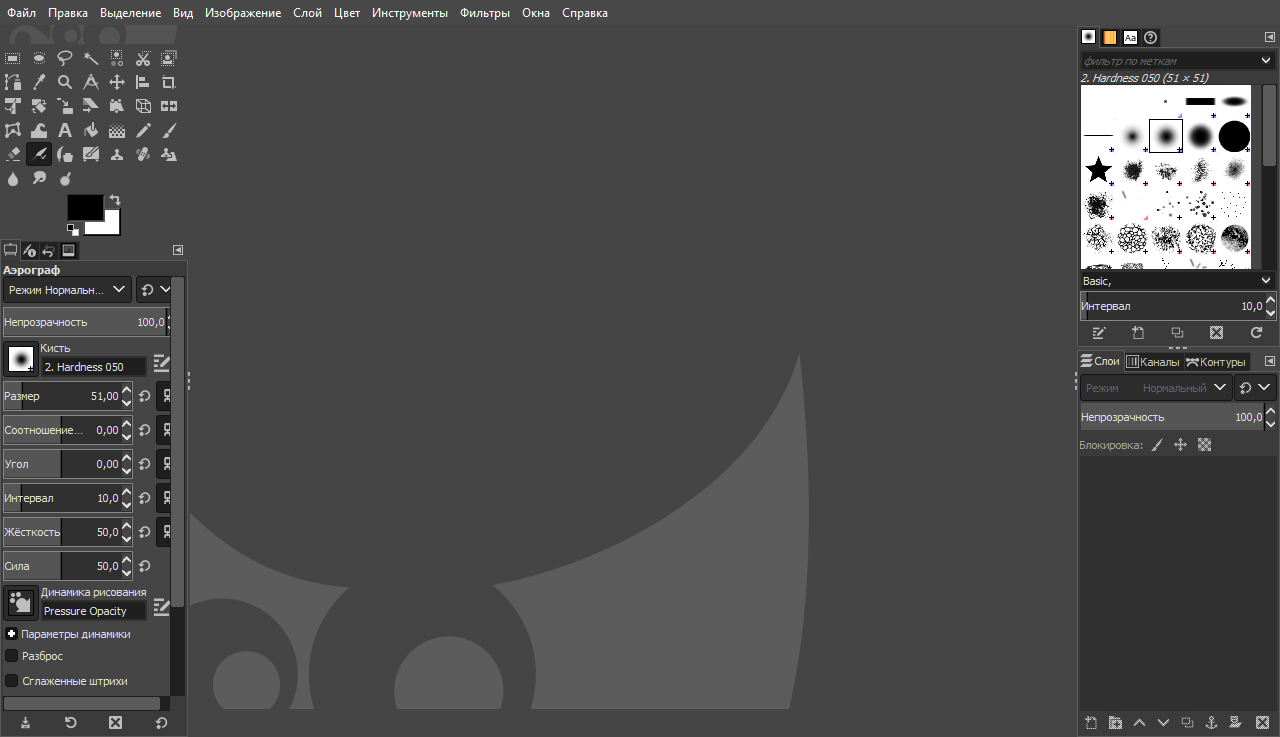Switch to the Fonts tab (Aa)

tap(1130, 37)
